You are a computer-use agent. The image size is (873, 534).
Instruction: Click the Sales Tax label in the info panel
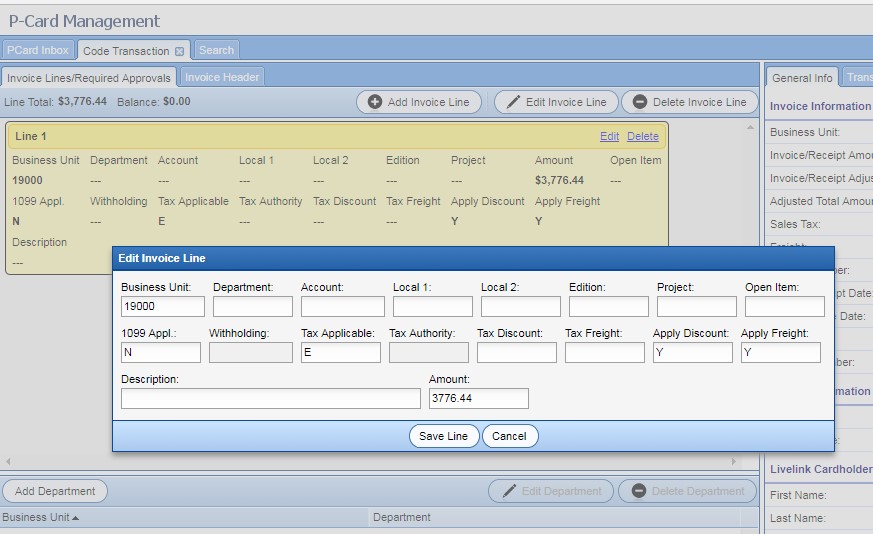click(795, 224)
